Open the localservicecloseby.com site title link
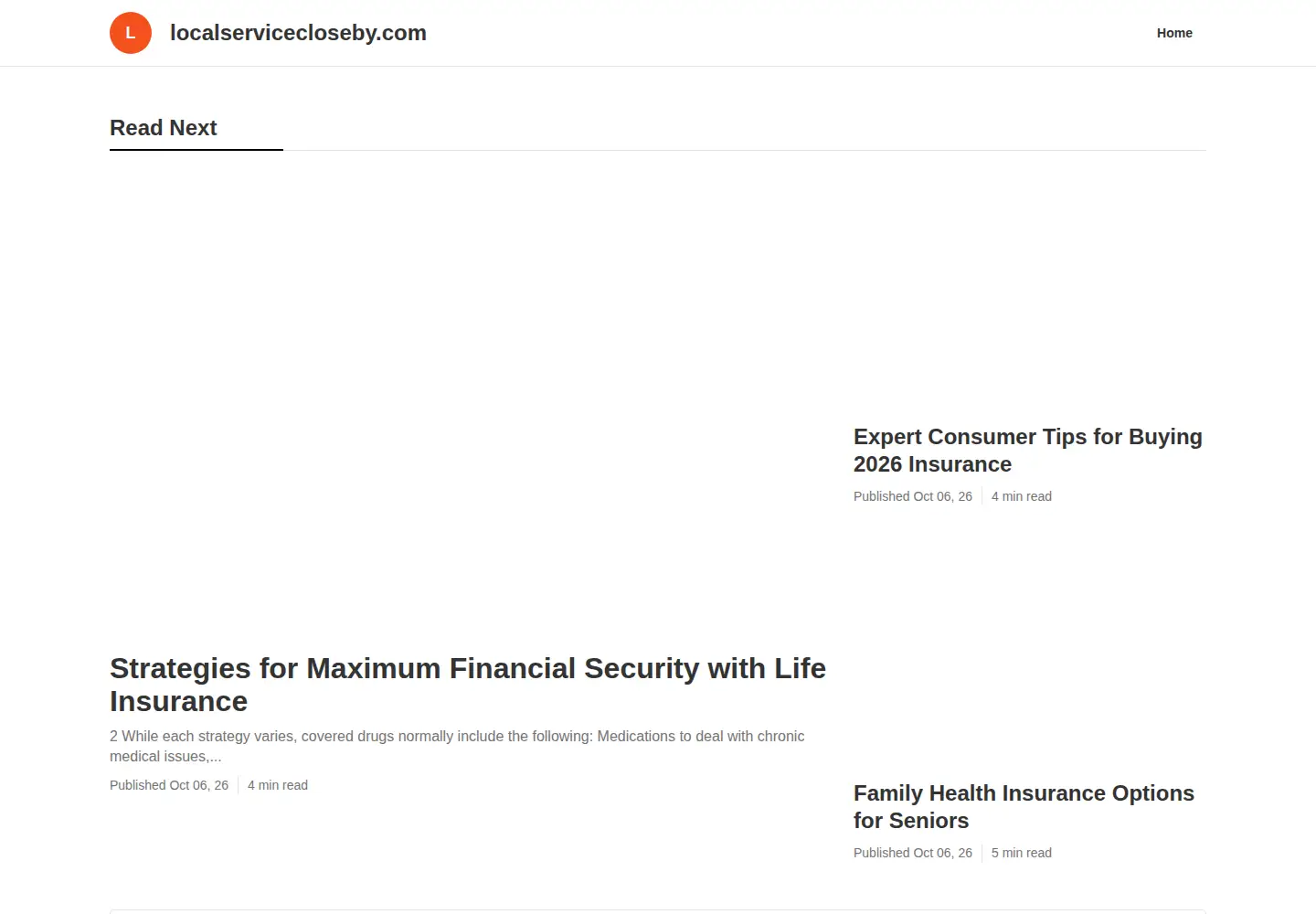Viewport: 1316px width, 914px height. (298, 33)
